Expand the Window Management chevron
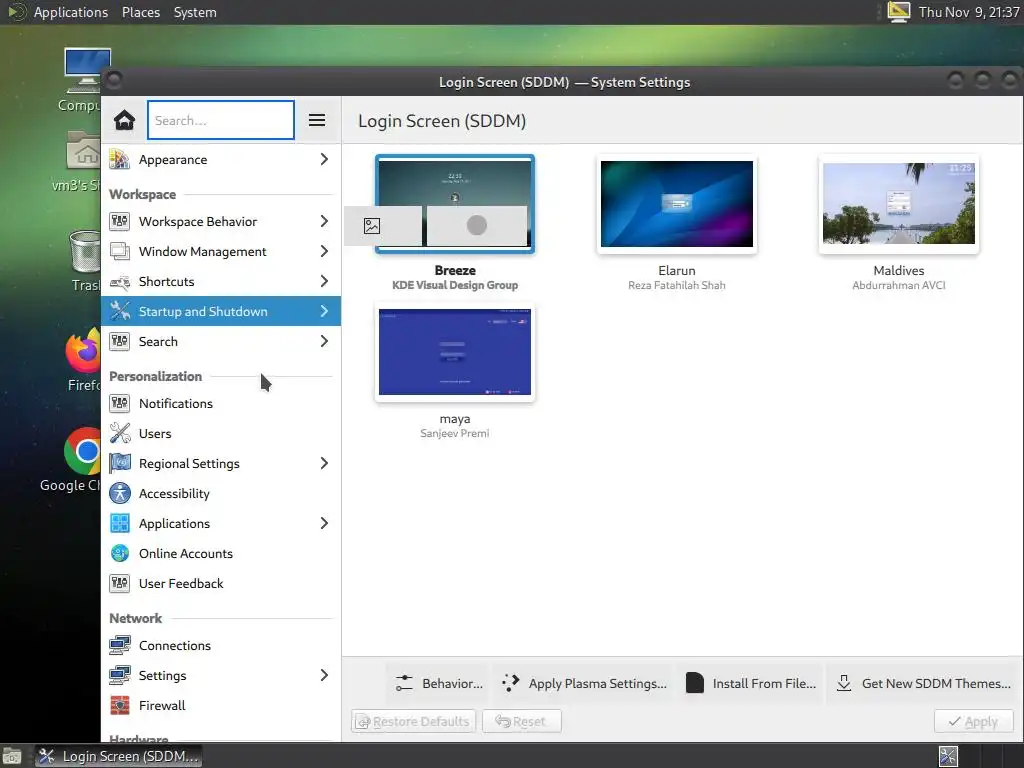This screenshot has width=1024, height=768. click(x=324, y=251)
